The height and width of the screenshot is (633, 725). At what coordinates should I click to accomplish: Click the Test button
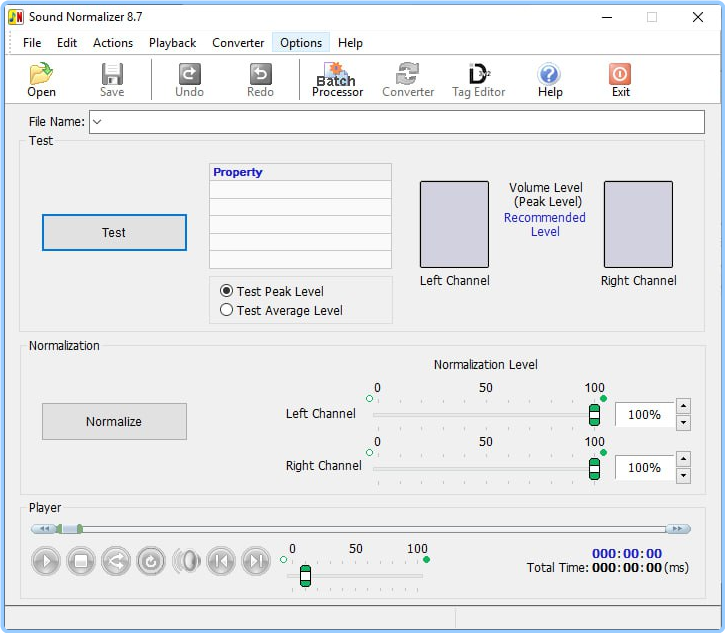pos(114,233)
